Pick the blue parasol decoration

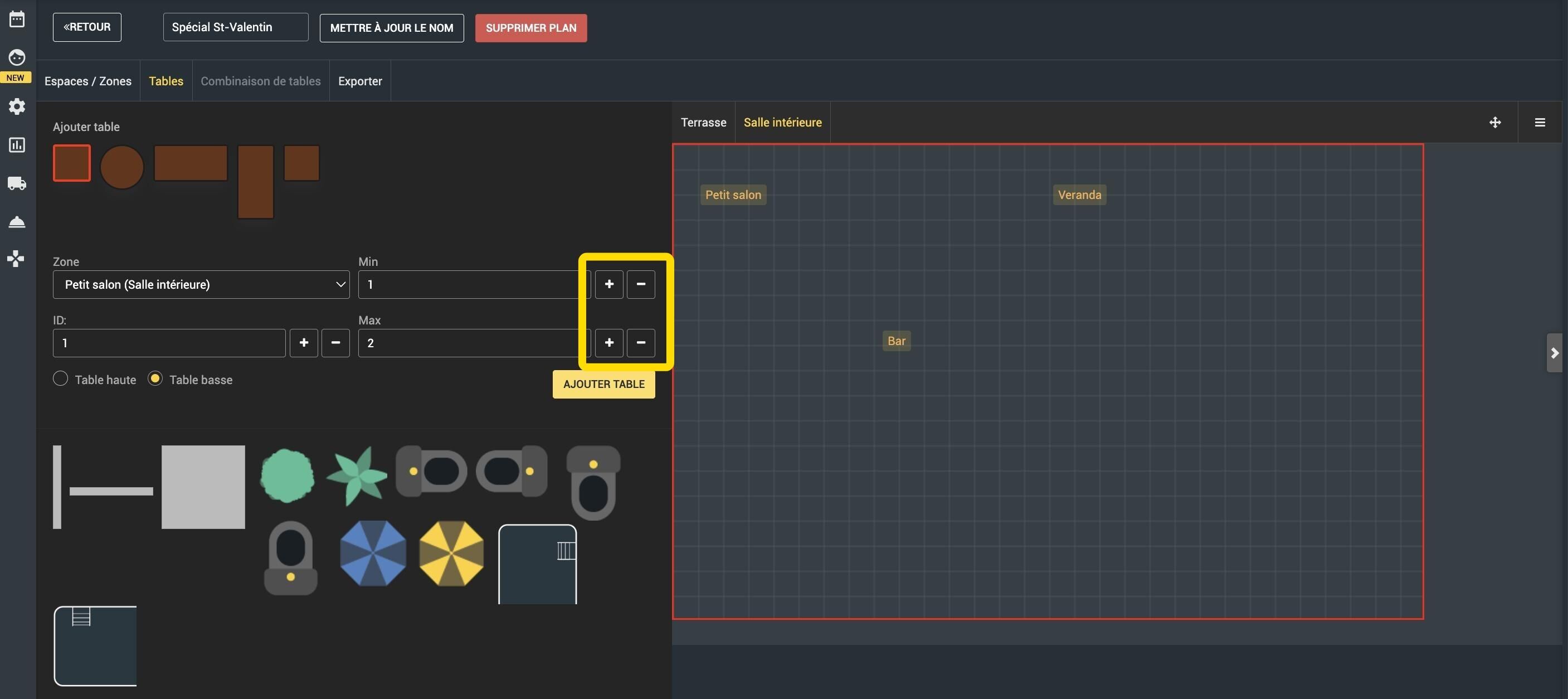tap(373, 553)
